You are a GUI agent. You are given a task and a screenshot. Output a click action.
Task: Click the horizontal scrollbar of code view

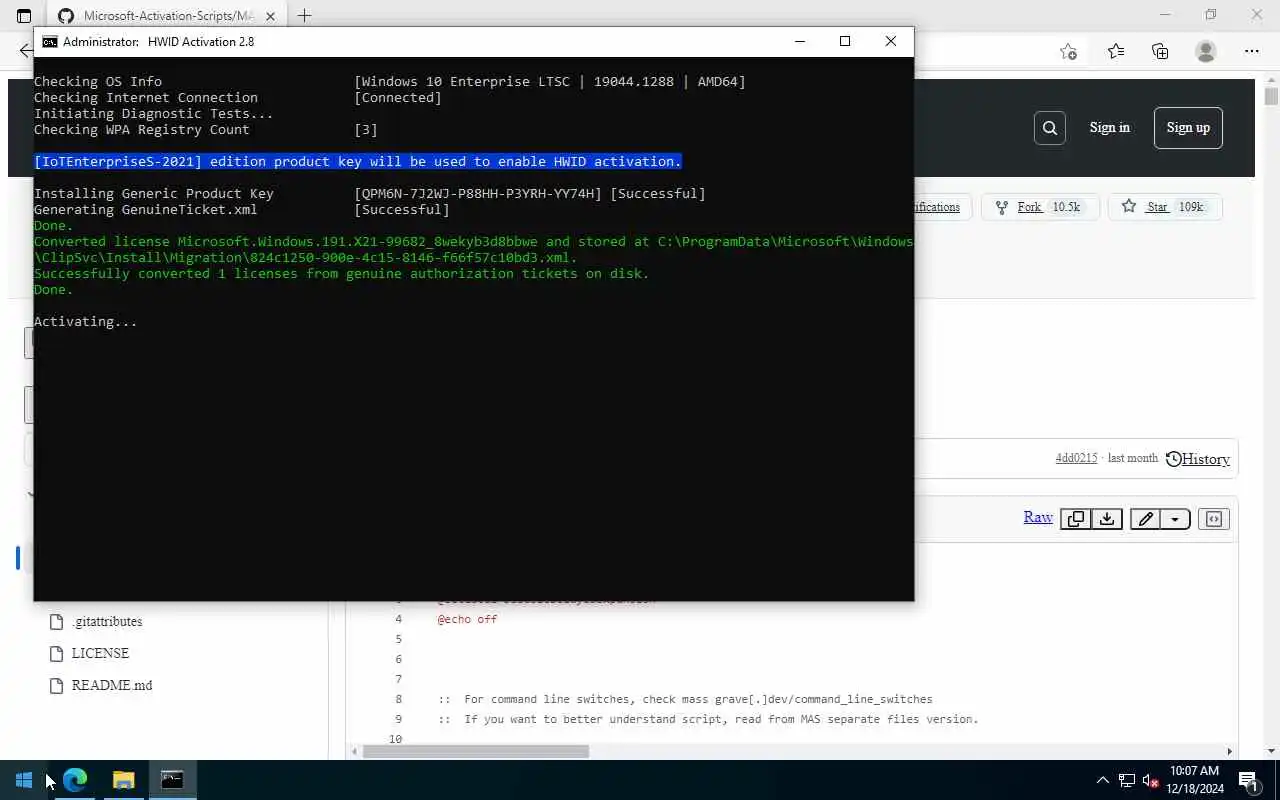click(476, 751)
